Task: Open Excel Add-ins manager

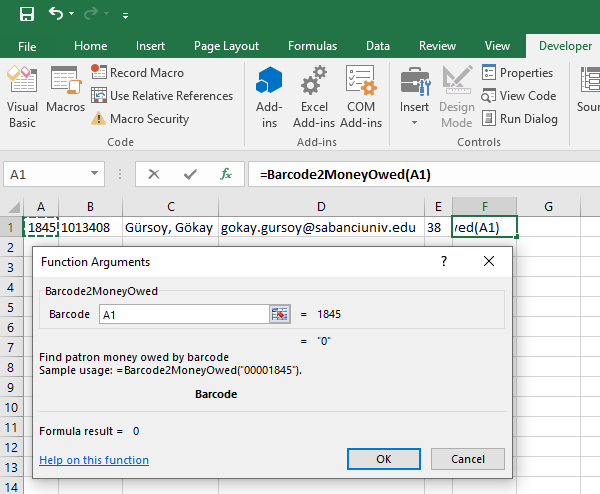Action: (314, 97)
